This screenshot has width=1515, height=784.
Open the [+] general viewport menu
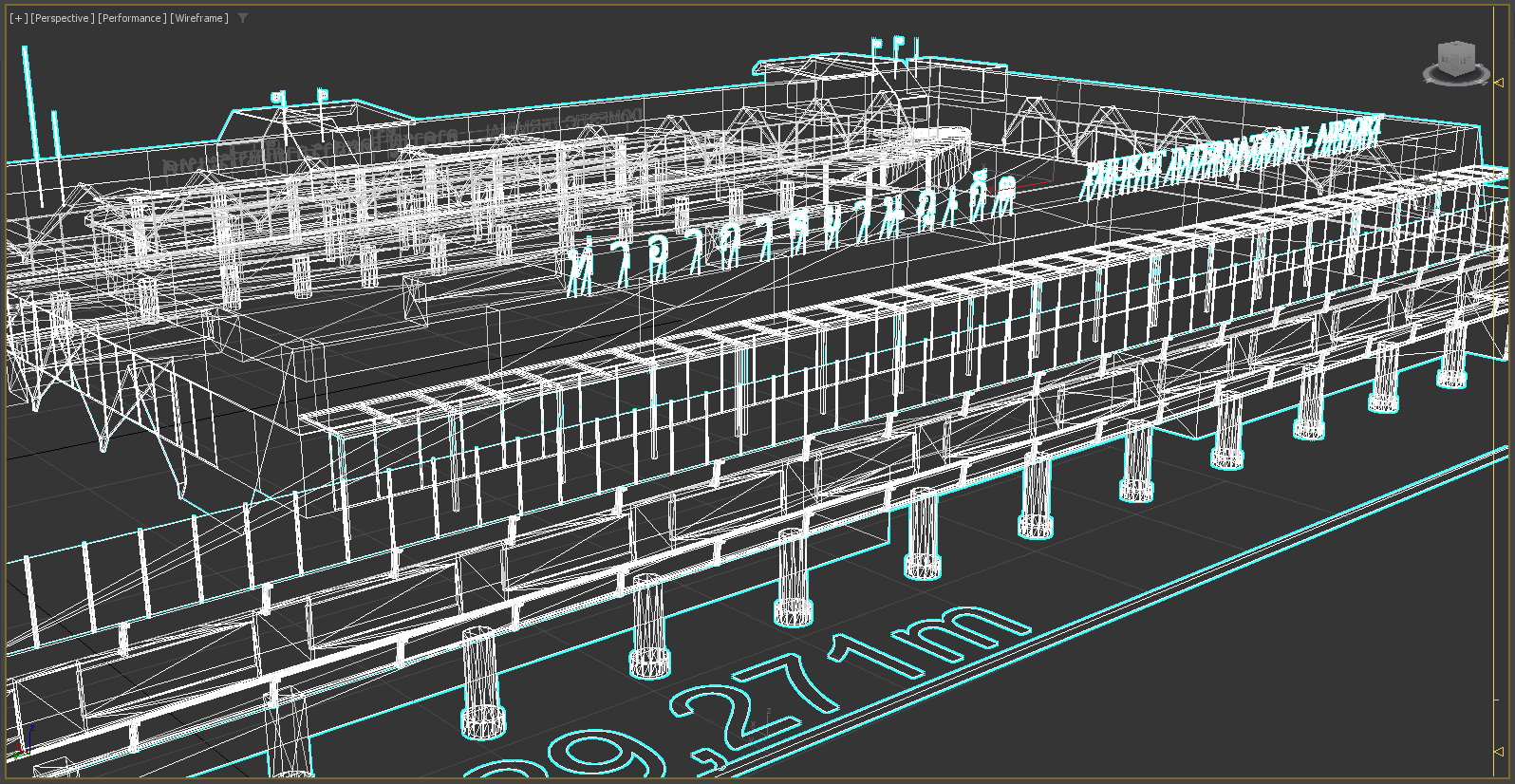(x=18, y=18)
